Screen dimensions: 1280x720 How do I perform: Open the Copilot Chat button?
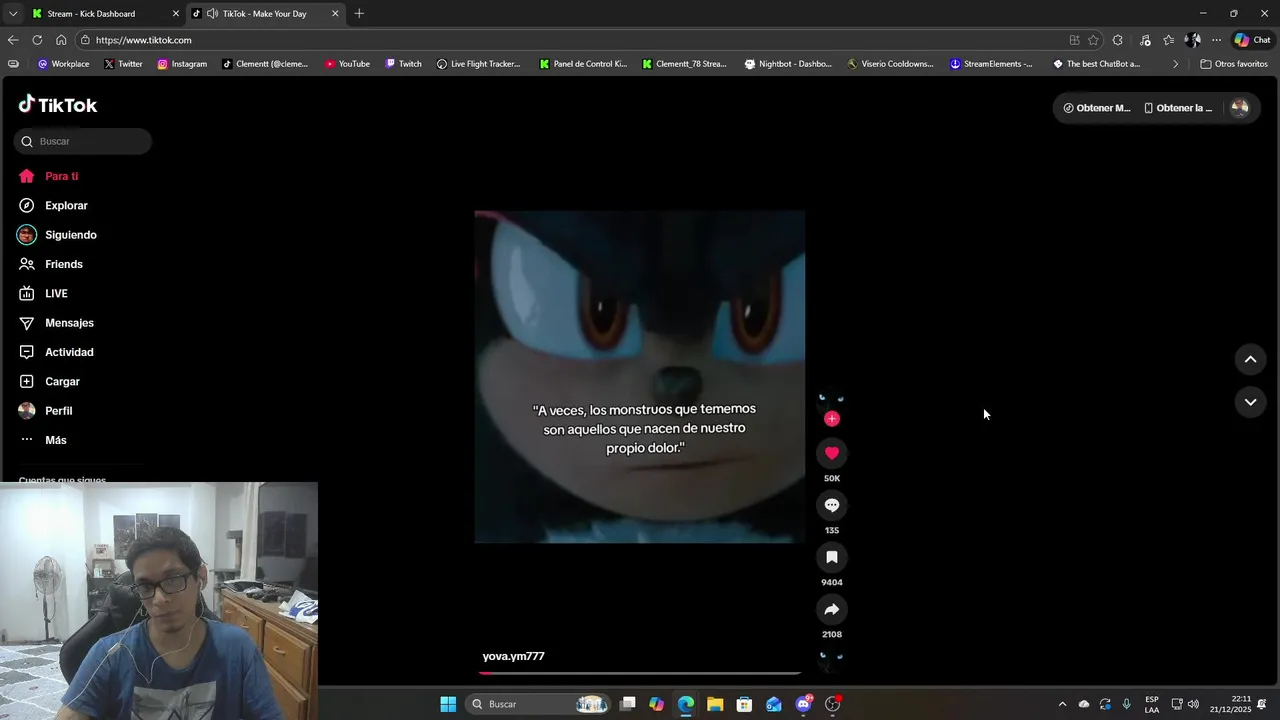[x=1252, y=40]
